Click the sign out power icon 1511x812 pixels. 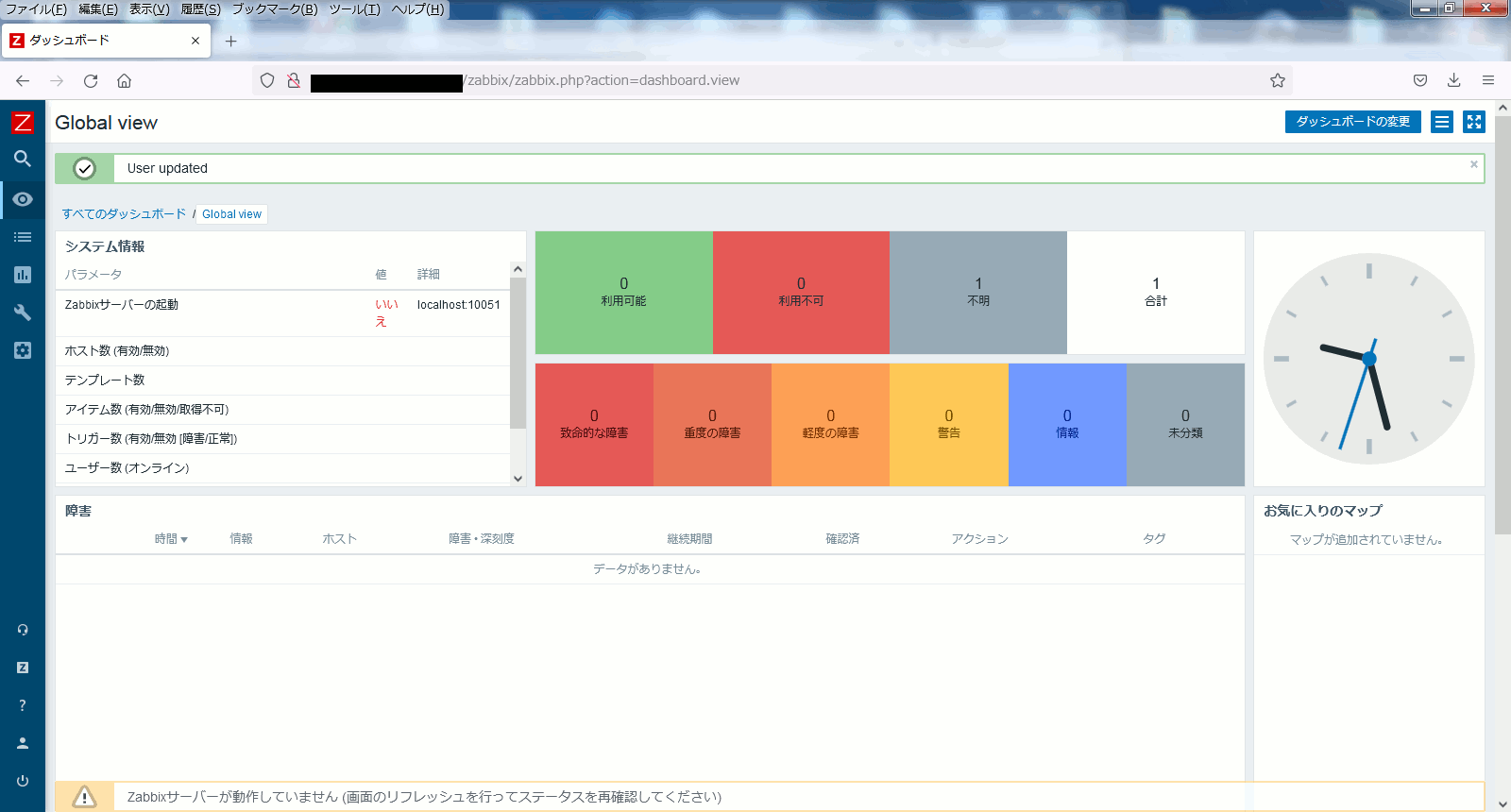(23, 781)
